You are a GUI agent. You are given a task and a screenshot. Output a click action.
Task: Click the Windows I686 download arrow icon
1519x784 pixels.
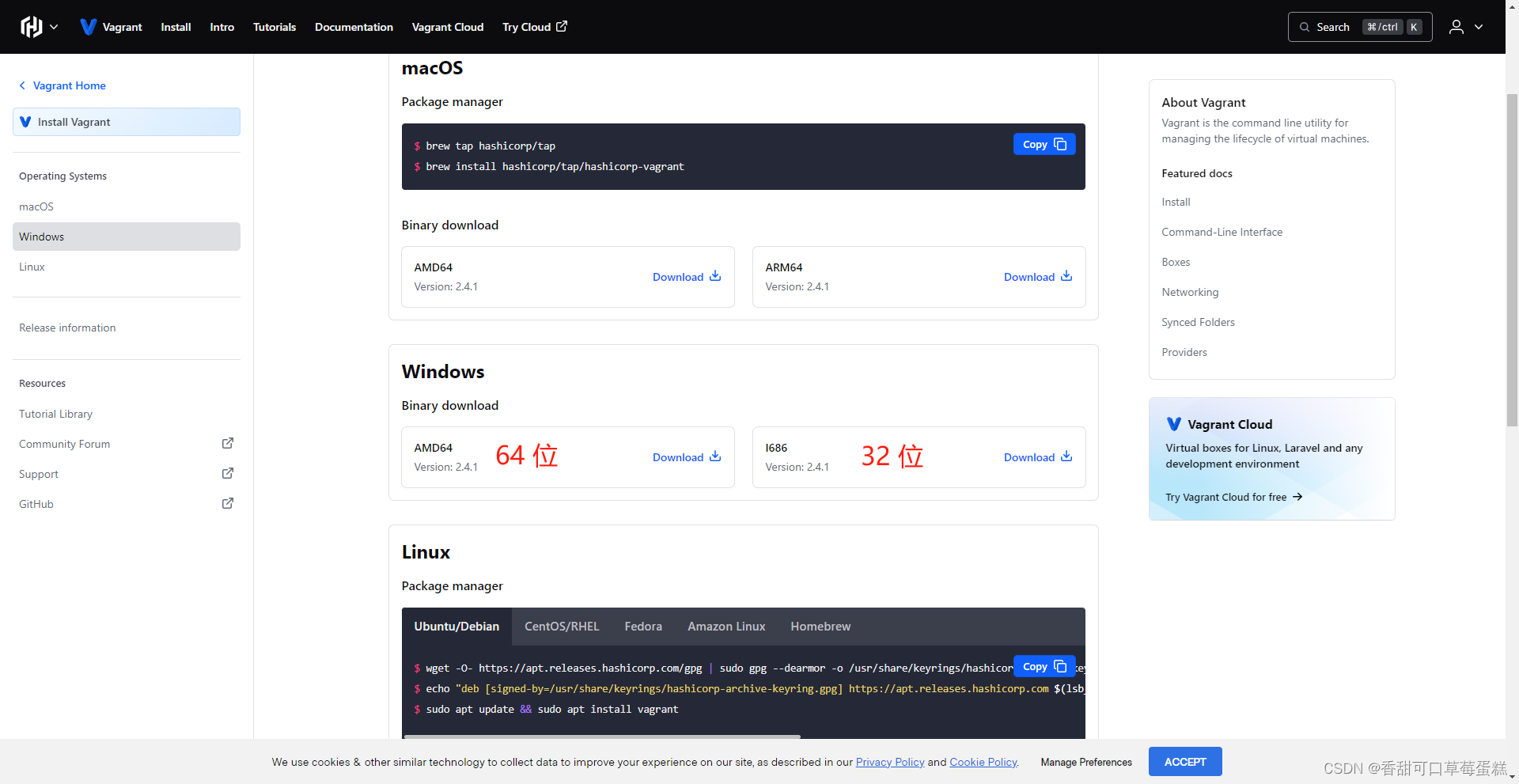pos(1066,456)
